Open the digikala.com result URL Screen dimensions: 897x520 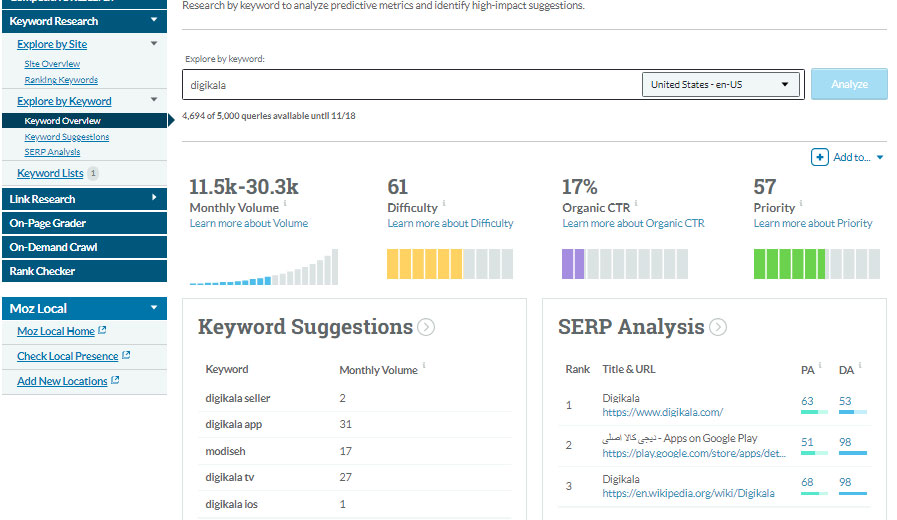[662, 412]
